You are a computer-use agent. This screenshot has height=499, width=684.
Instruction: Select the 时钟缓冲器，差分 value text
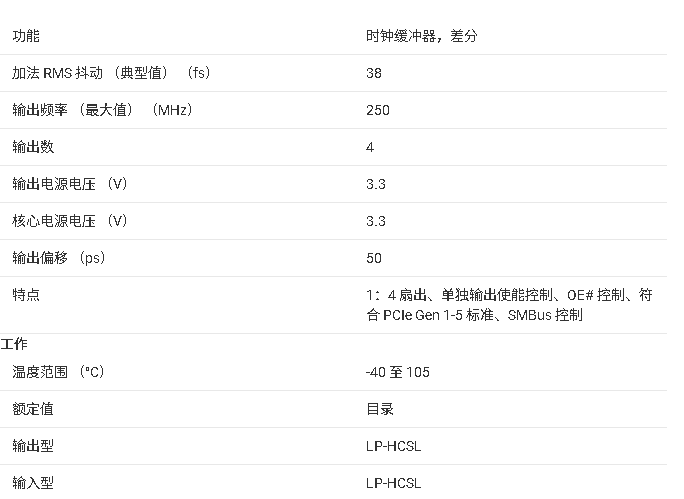click(422, 36)
